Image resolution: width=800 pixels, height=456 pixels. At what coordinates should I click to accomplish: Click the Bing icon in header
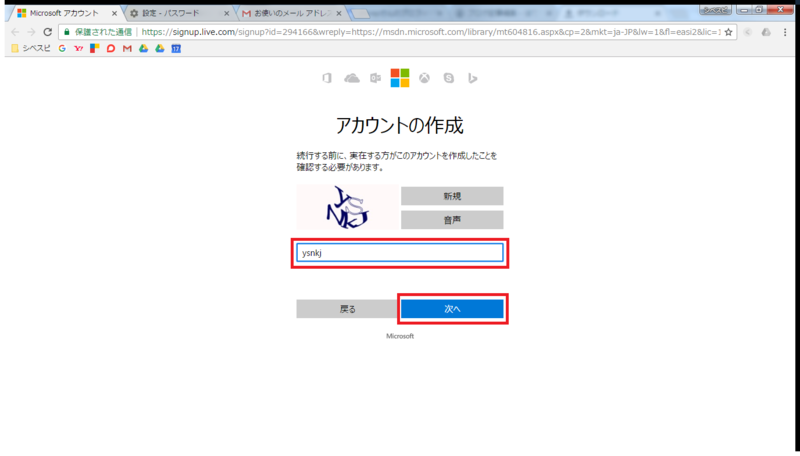pyautogui.click(x=472, y=78)
